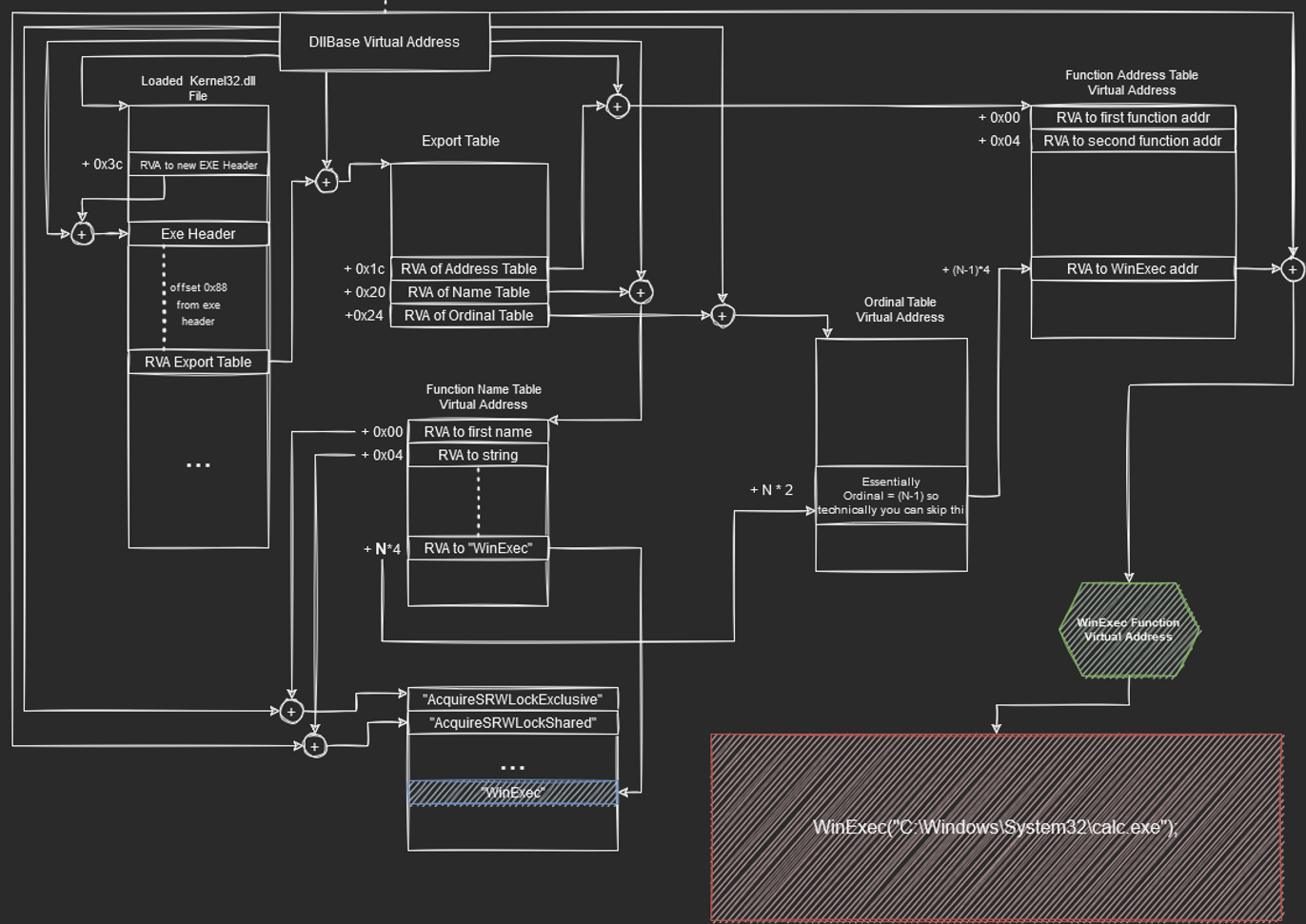Select 'RVA of Address Table' row

tap(469, 269)
